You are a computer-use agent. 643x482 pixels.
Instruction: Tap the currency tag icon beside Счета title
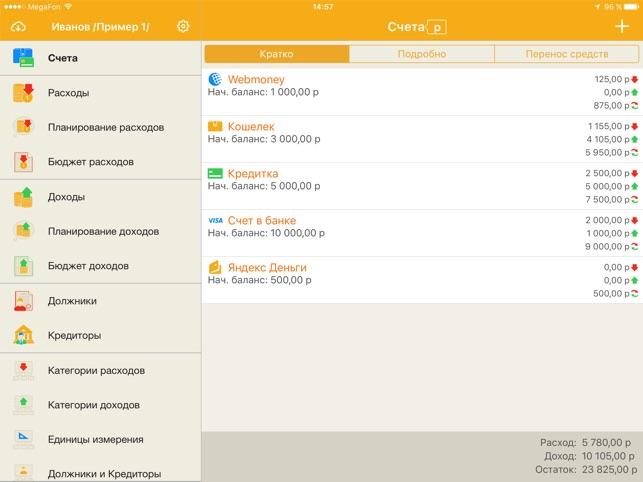click(436, 27)
